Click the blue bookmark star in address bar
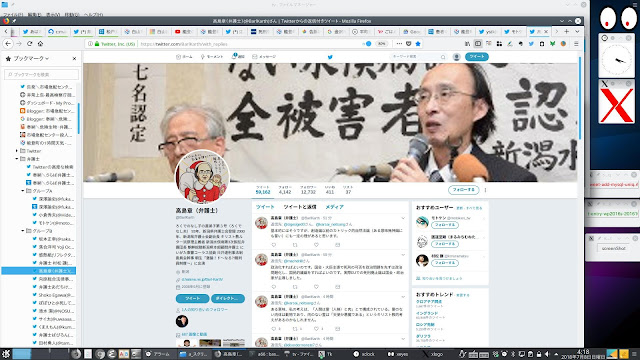Image resolution: width=640 pixels, height=360 pixels. (x=418, y=44)
